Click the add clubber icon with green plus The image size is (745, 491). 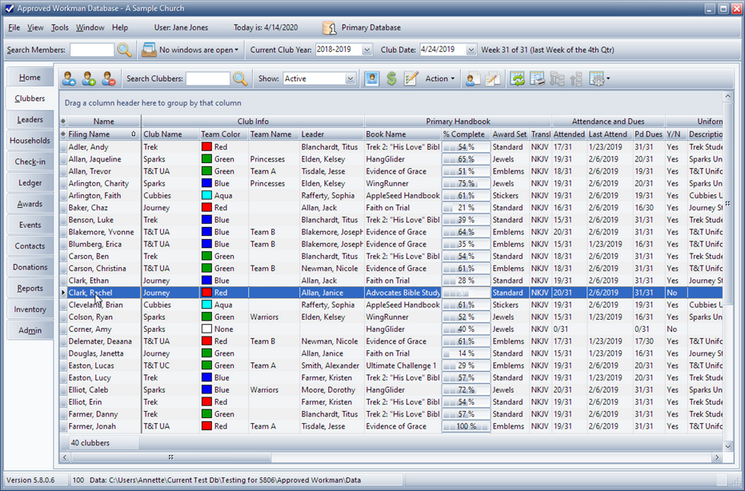pos(88,78)
